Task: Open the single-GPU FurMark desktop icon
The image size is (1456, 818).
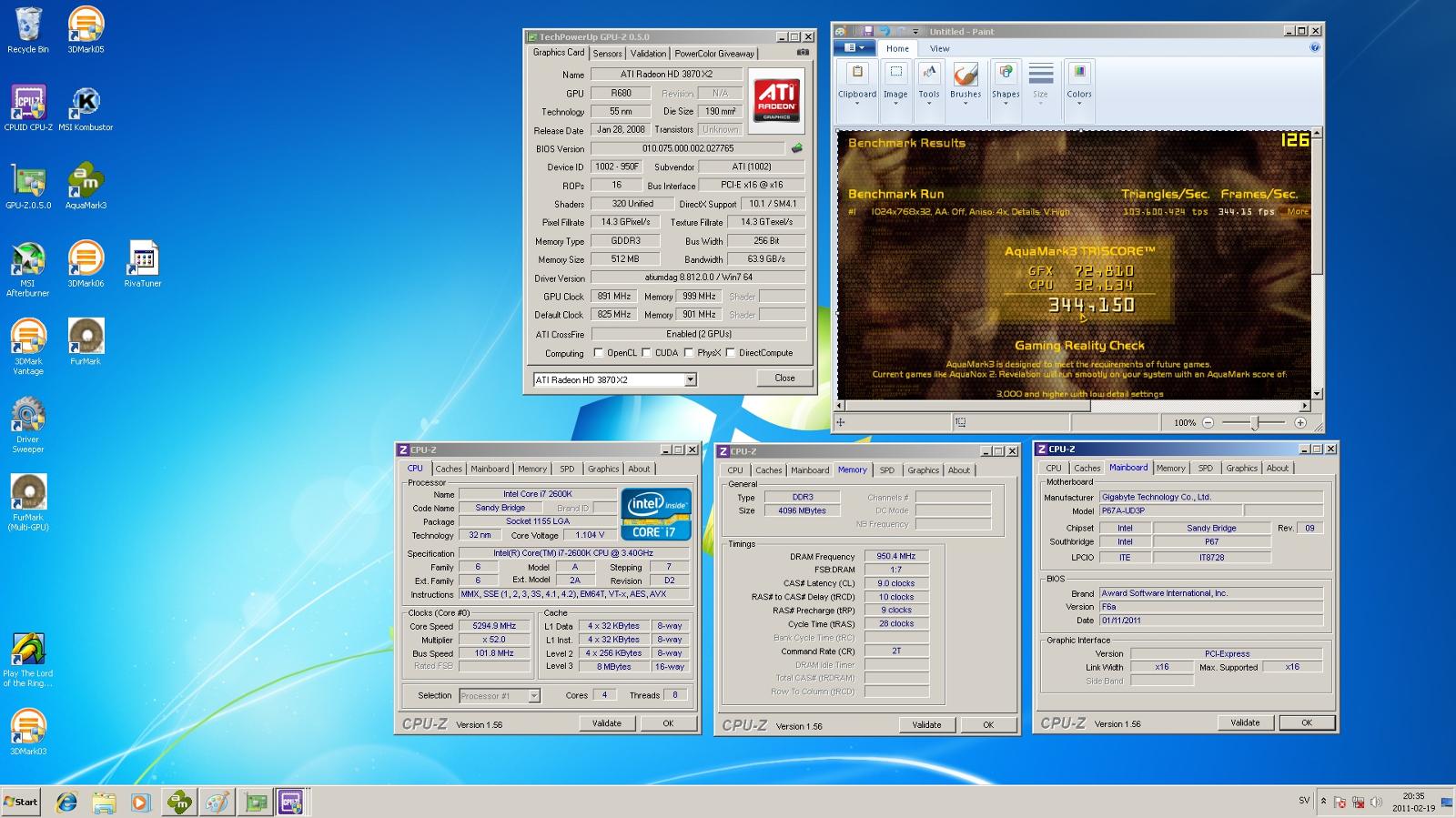Action: [x=86, y=343]
